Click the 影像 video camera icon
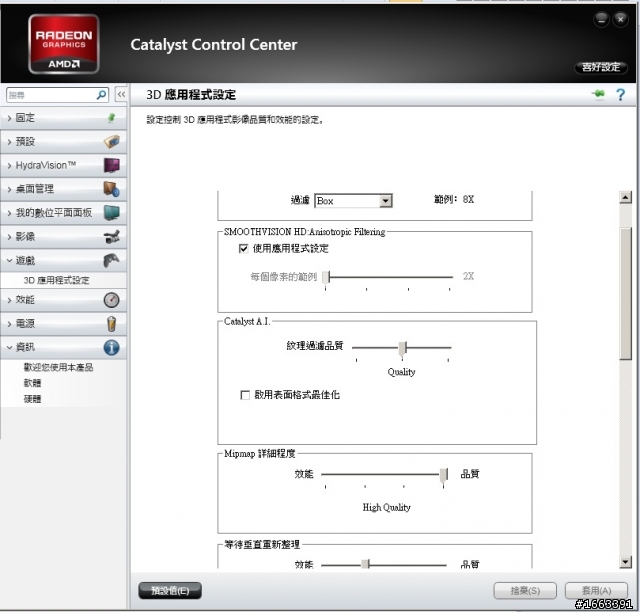 coord(111,237)
